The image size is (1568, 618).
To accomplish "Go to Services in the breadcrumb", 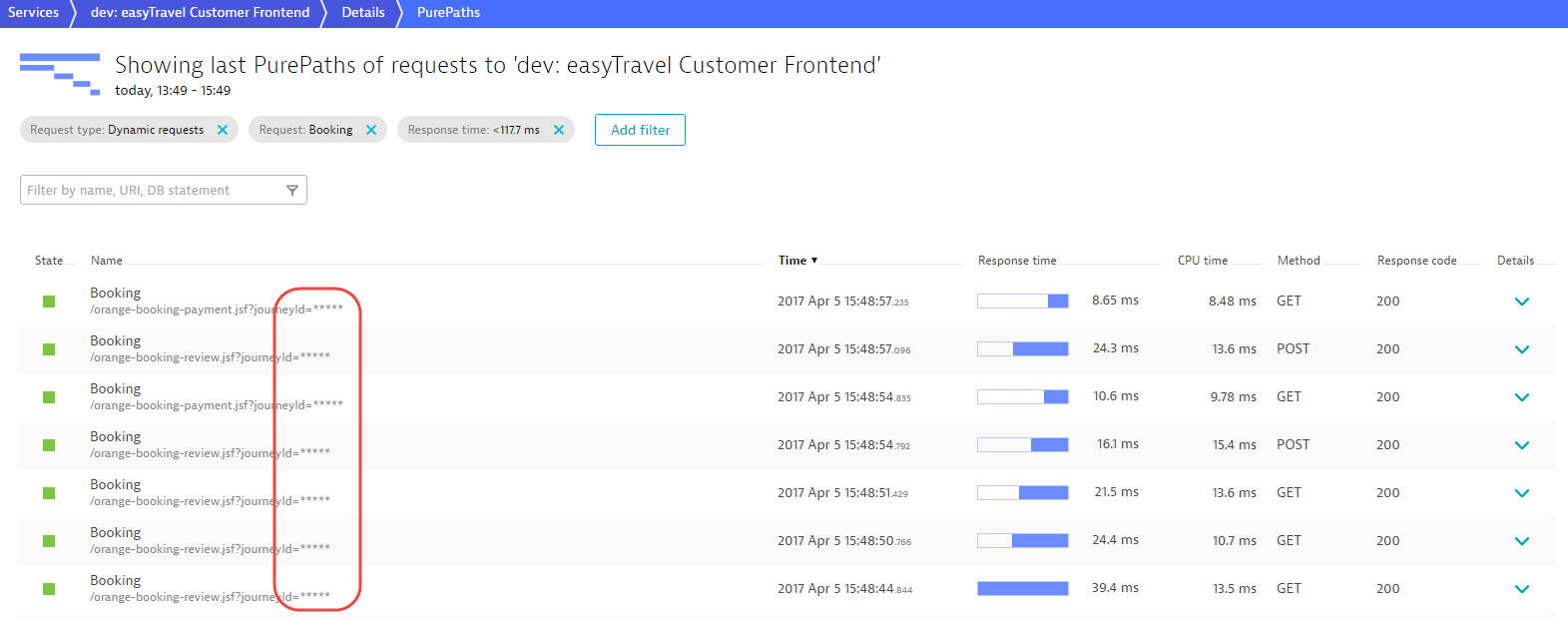I will 33,13.
